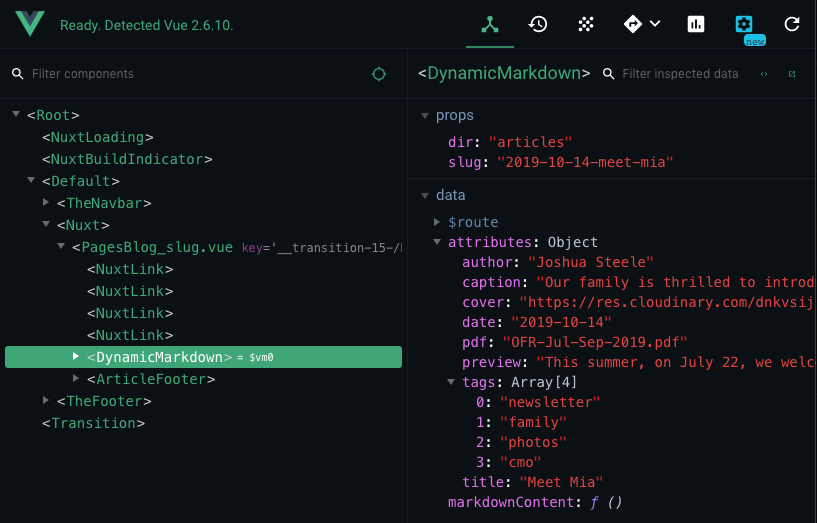This screenshot has height=523, width=817.
Task: Expand the DynamicMarkdown tree arrow
Action: tap(76, 356)
